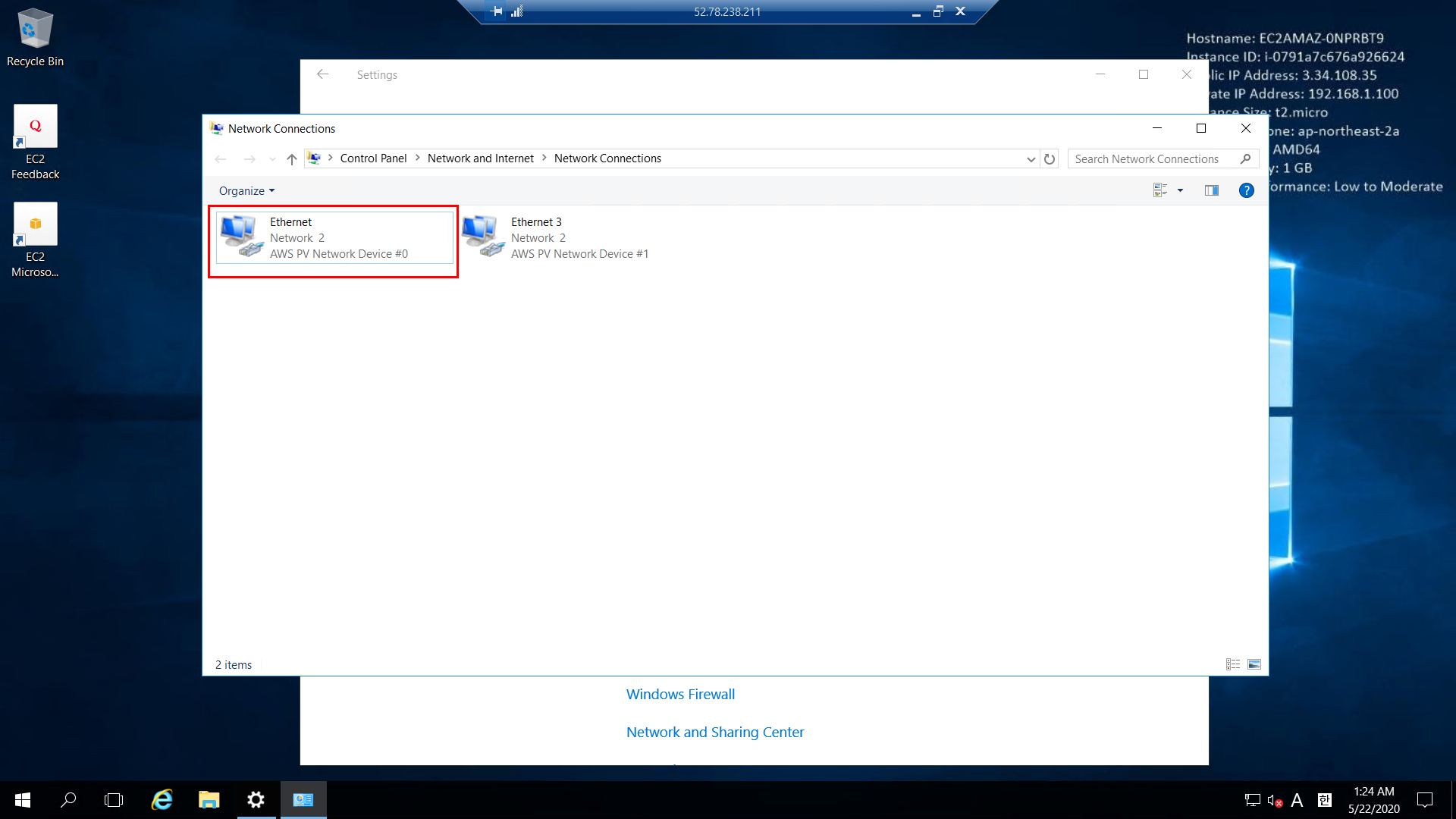Expand the address bar history dropdown
The height and width of the screenshot is (819, 1456).
(1031, 159)
